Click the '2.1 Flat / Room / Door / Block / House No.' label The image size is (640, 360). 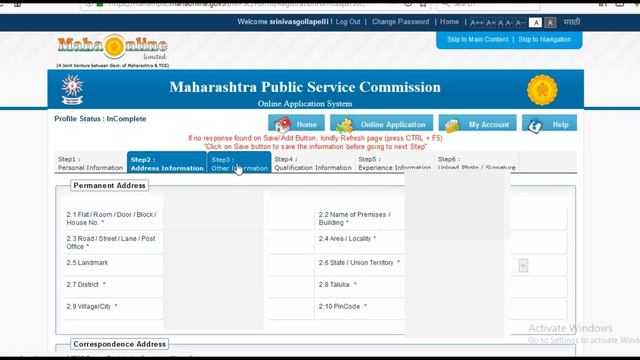[111, 218]
